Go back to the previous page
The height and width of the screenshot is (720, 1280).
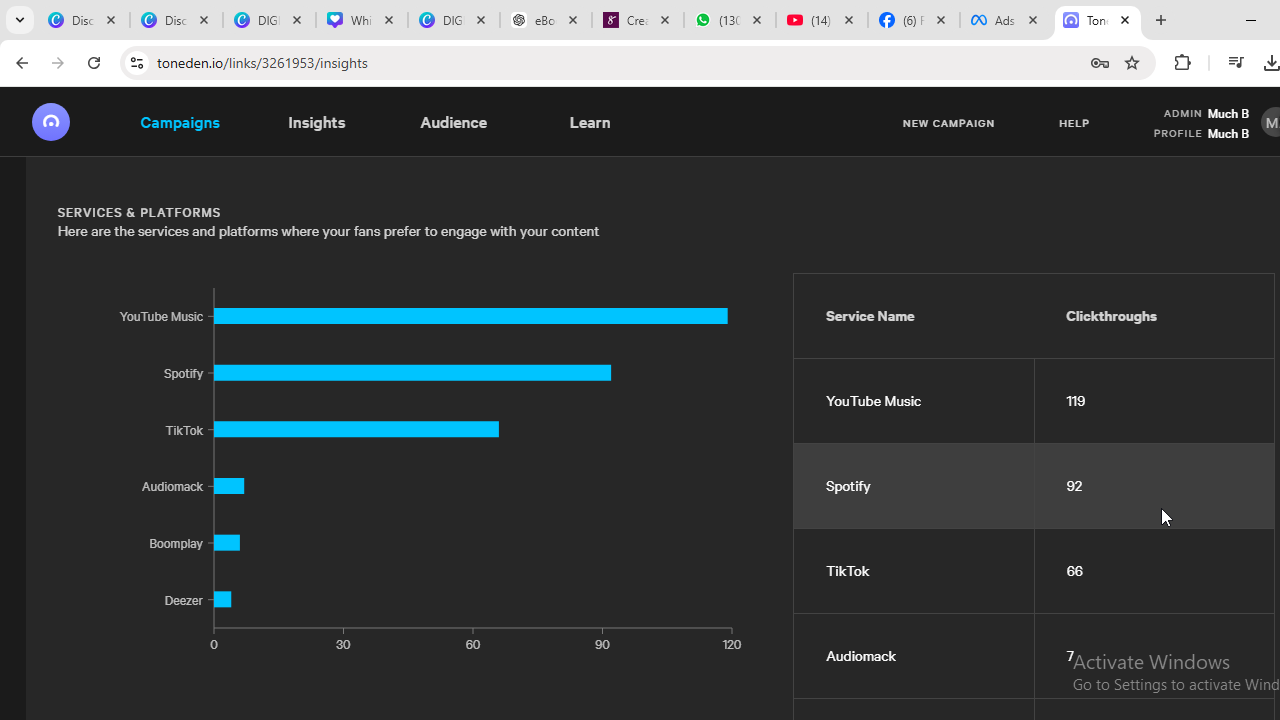coord(22,63)
